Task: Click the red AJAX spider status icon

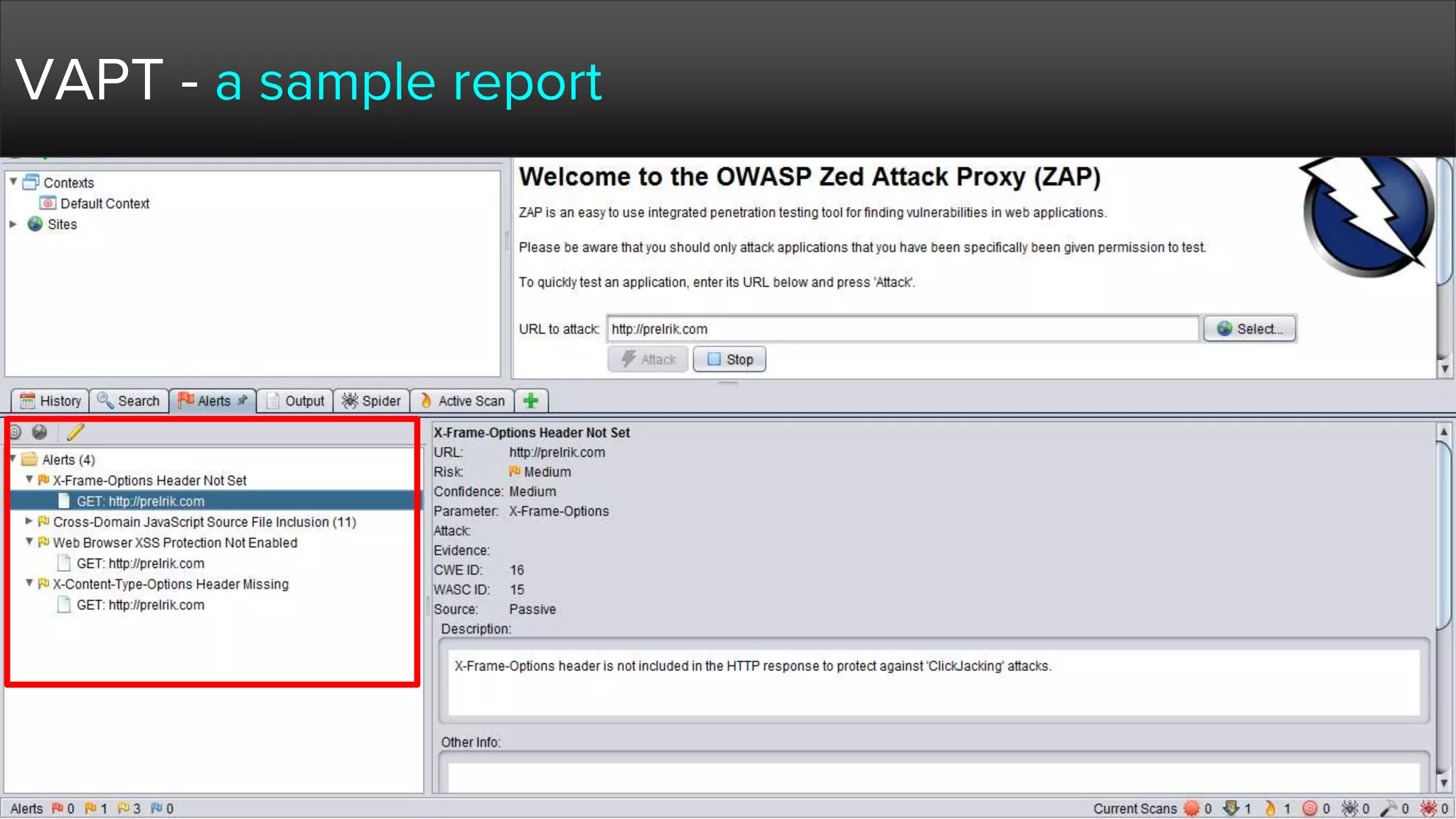Action: pos(1428,808)
